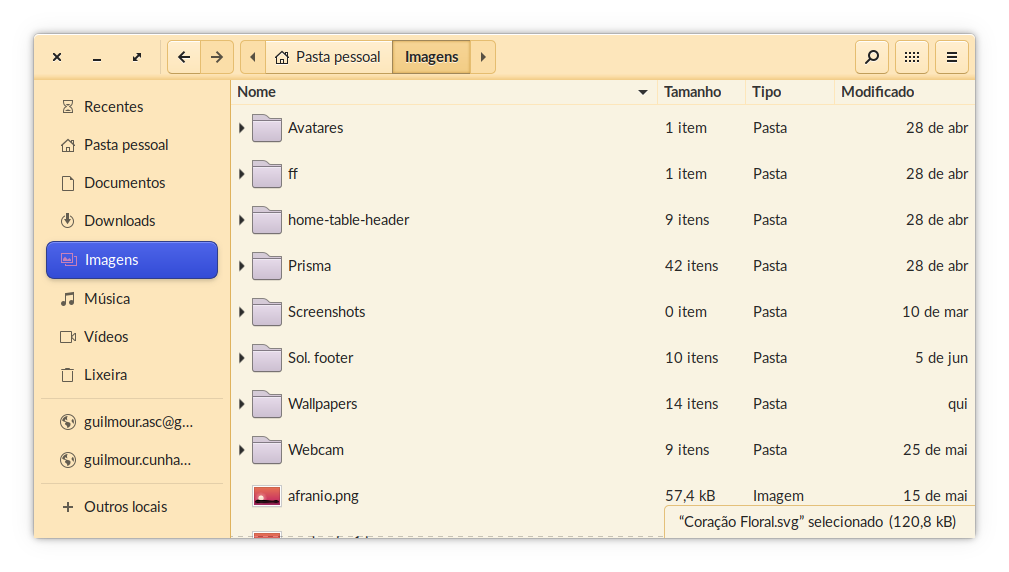Select the Screenshots folder row
Image resolution: width=1009 pixels, height=572 pixels.
[x=603, y=312]
